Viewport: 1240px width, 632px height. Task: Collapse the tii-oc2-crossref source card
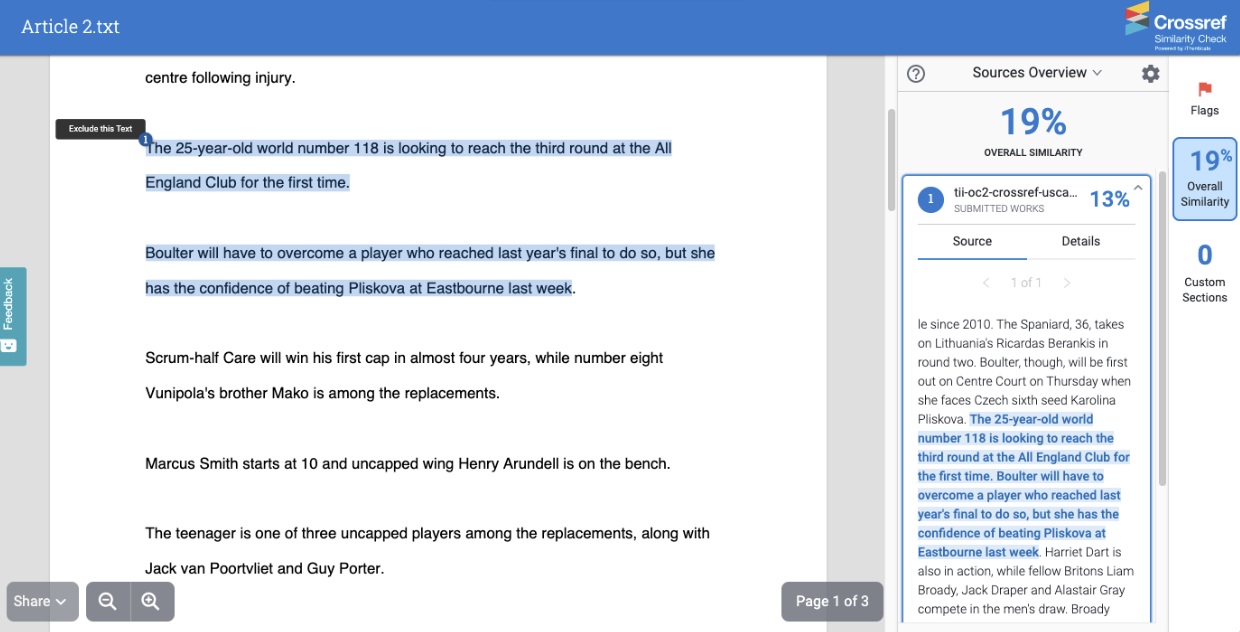[x=1137, y=188]
